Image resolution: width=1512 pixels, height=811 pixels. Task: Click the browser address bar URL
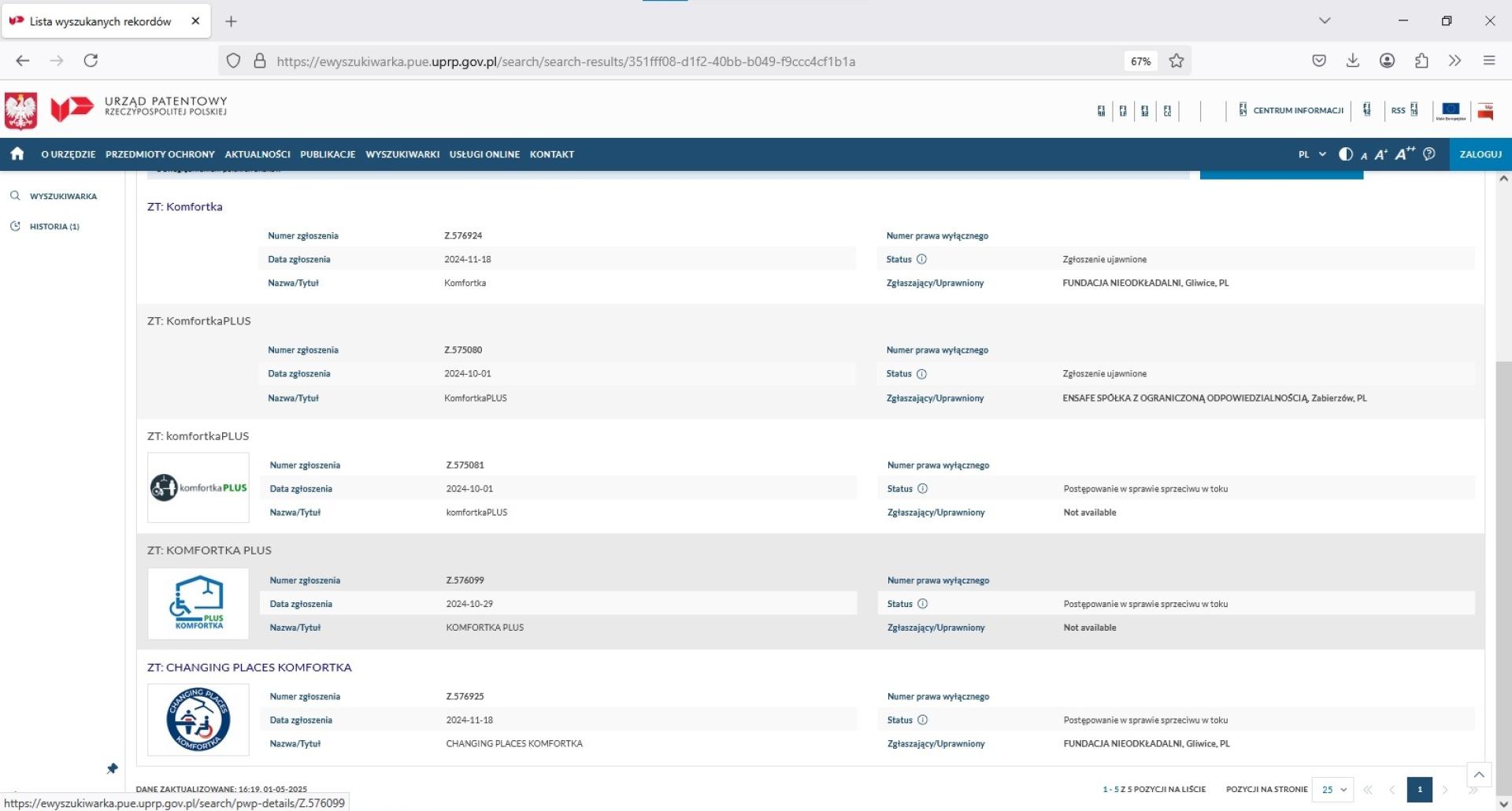tap(565, 61)
